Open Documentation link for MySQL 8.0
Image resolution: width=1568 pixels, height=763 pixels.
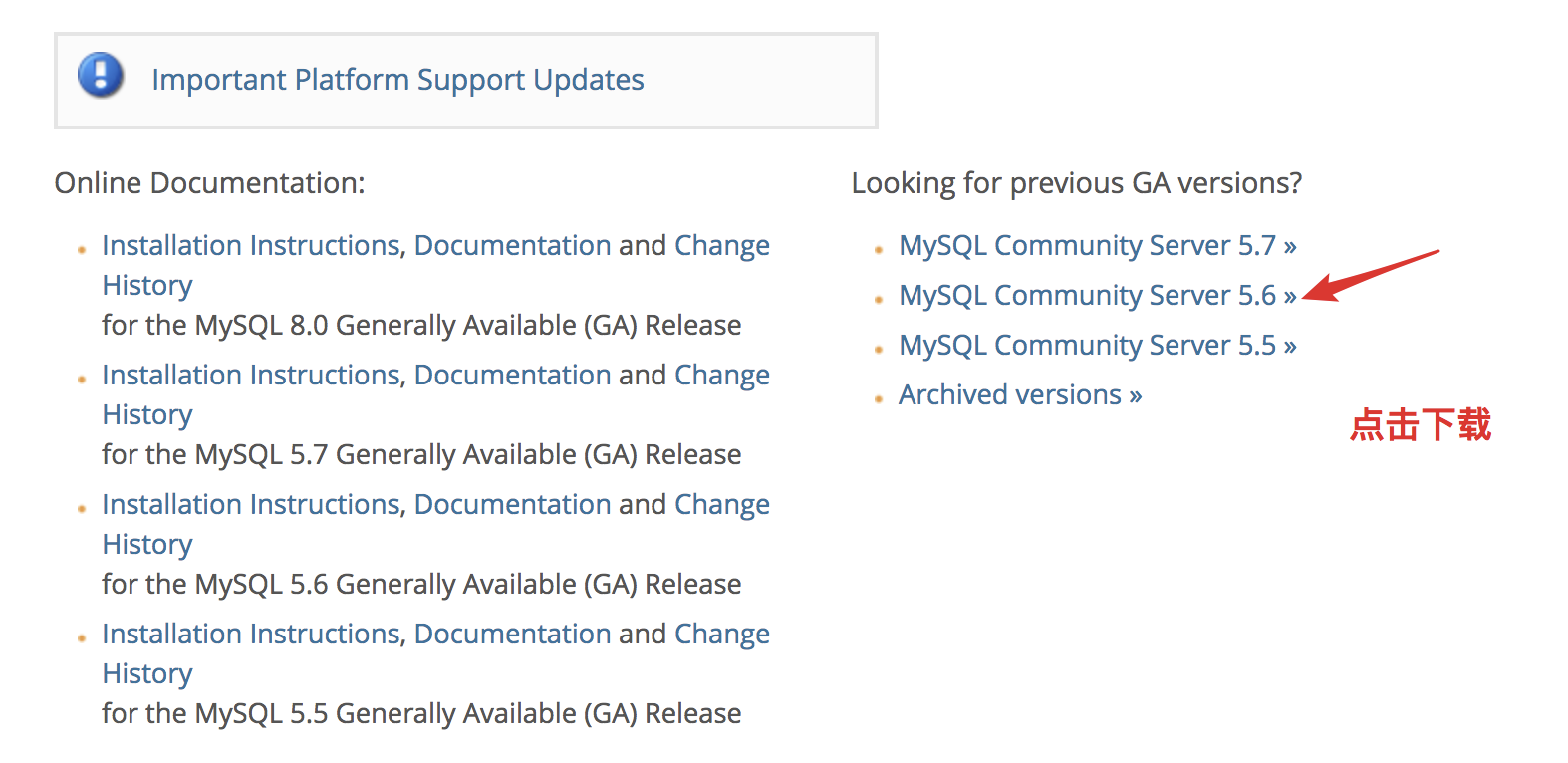point(512,245)
